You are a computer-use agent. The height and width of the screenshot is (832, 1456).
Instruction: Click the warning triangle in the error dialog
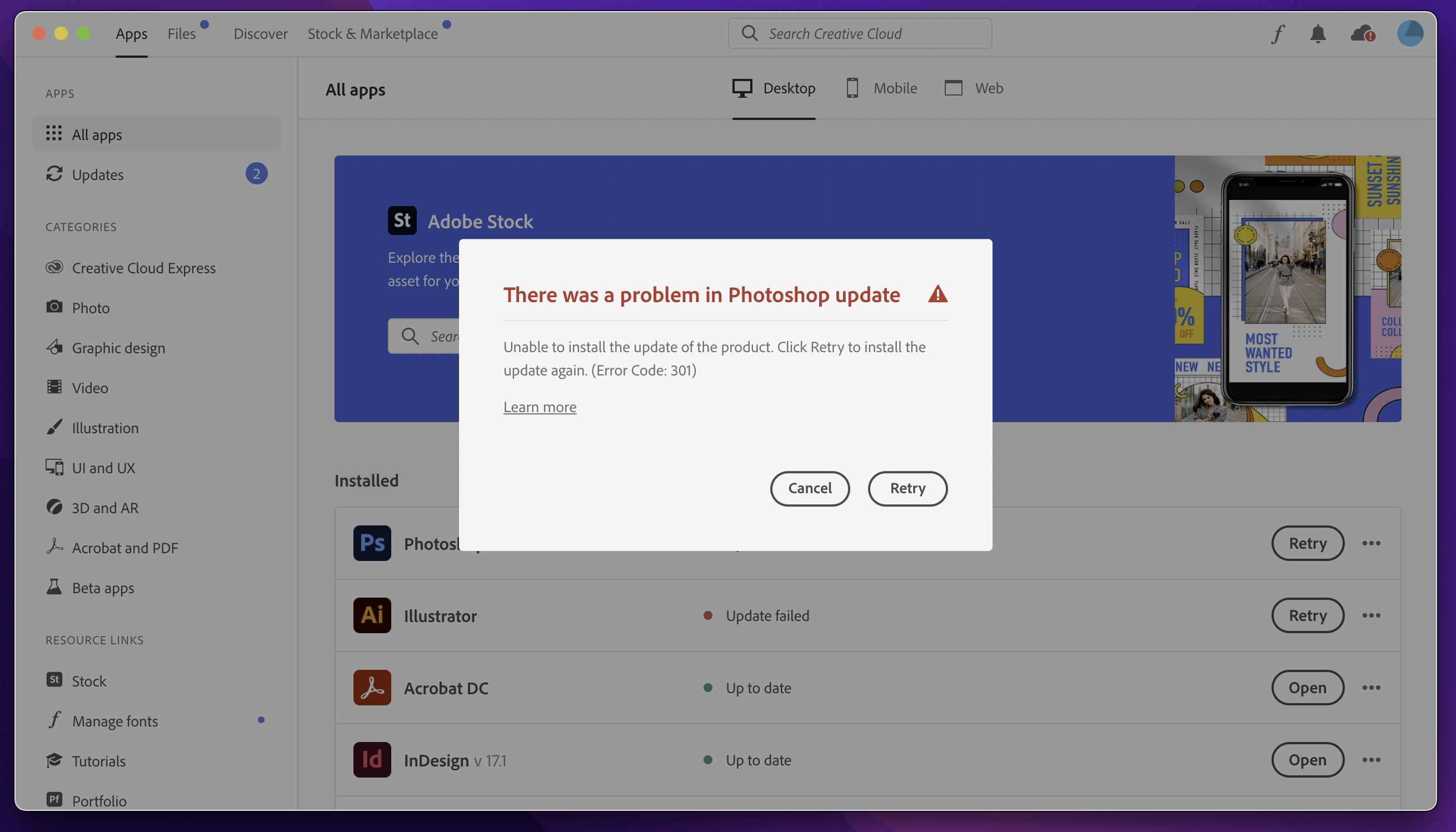(938, 294)
